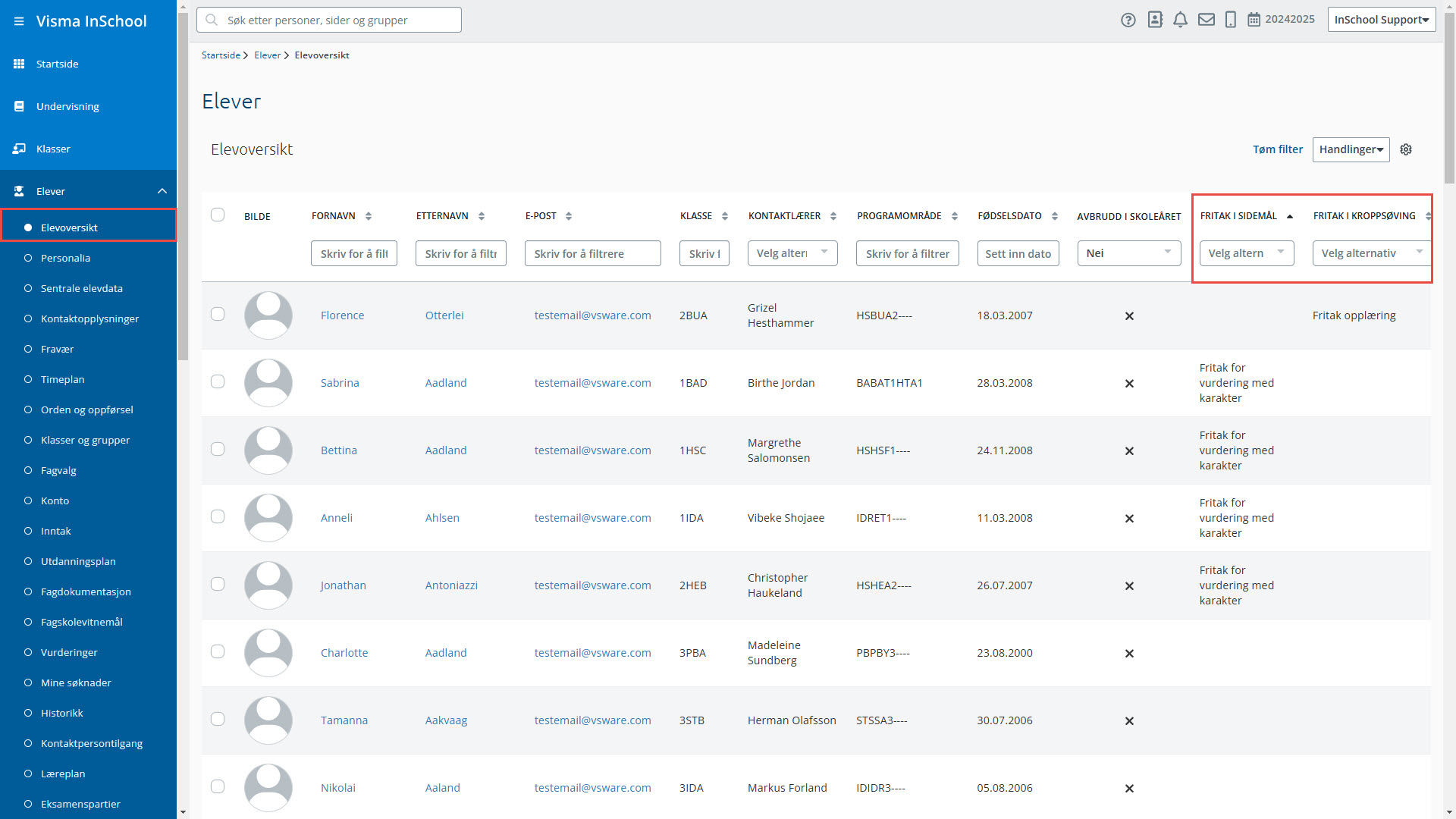Click the Klasse column sort arrows

pyautogui.click(x=725, y=216)
